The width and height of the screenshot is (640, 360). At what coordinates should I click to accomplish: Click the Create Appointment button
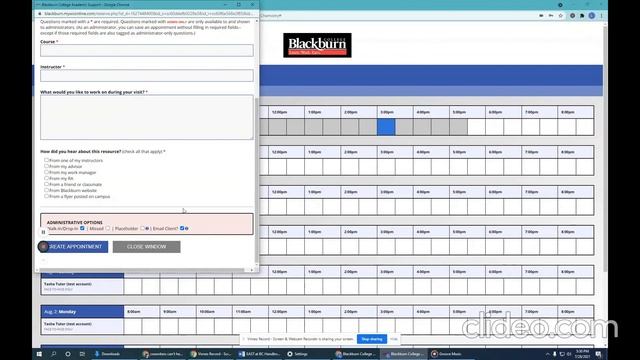[73, 247]
